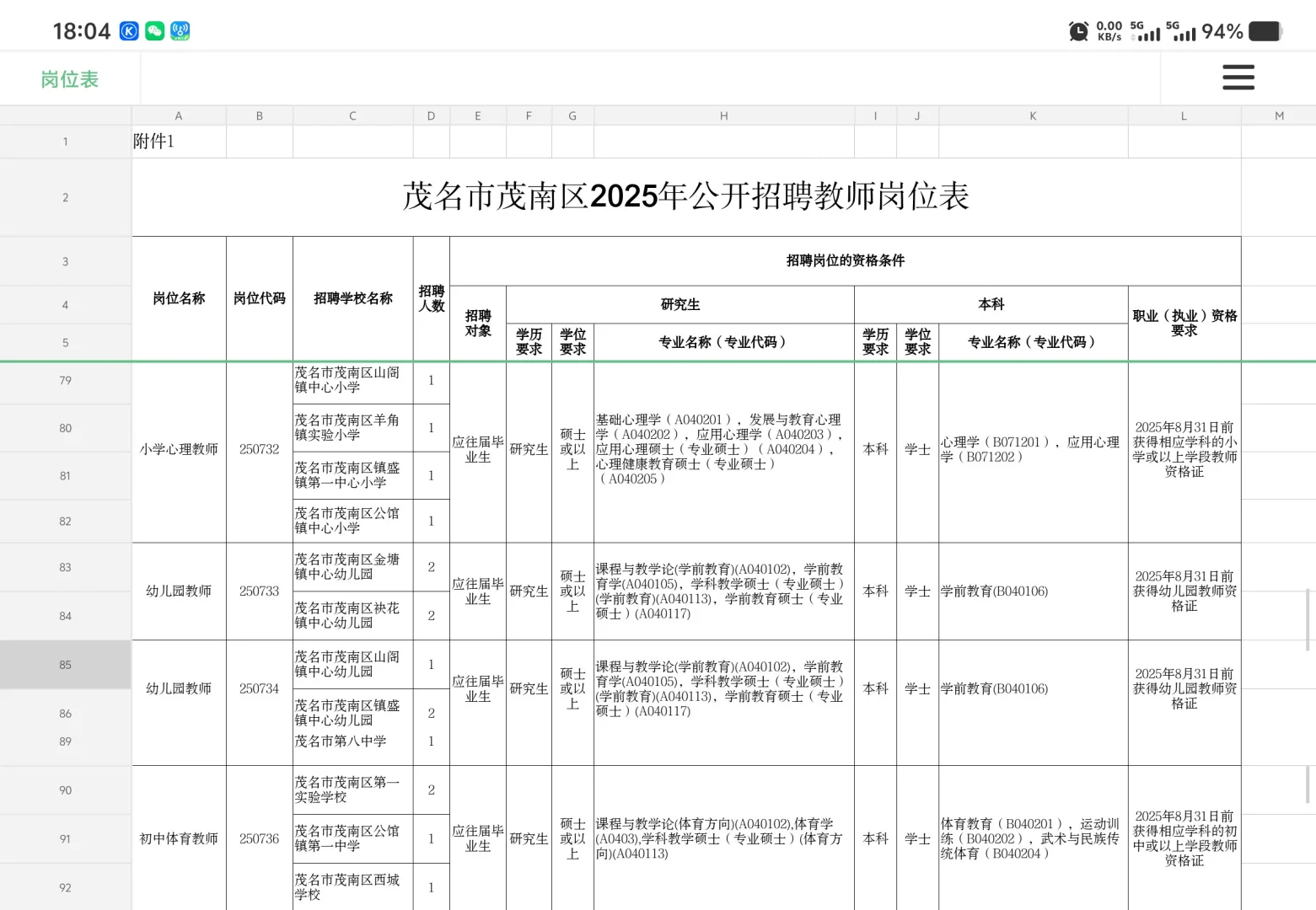
Task: Click 茂名市茂南区公馆镇中心小学 cell
Action: coord(353,521)
